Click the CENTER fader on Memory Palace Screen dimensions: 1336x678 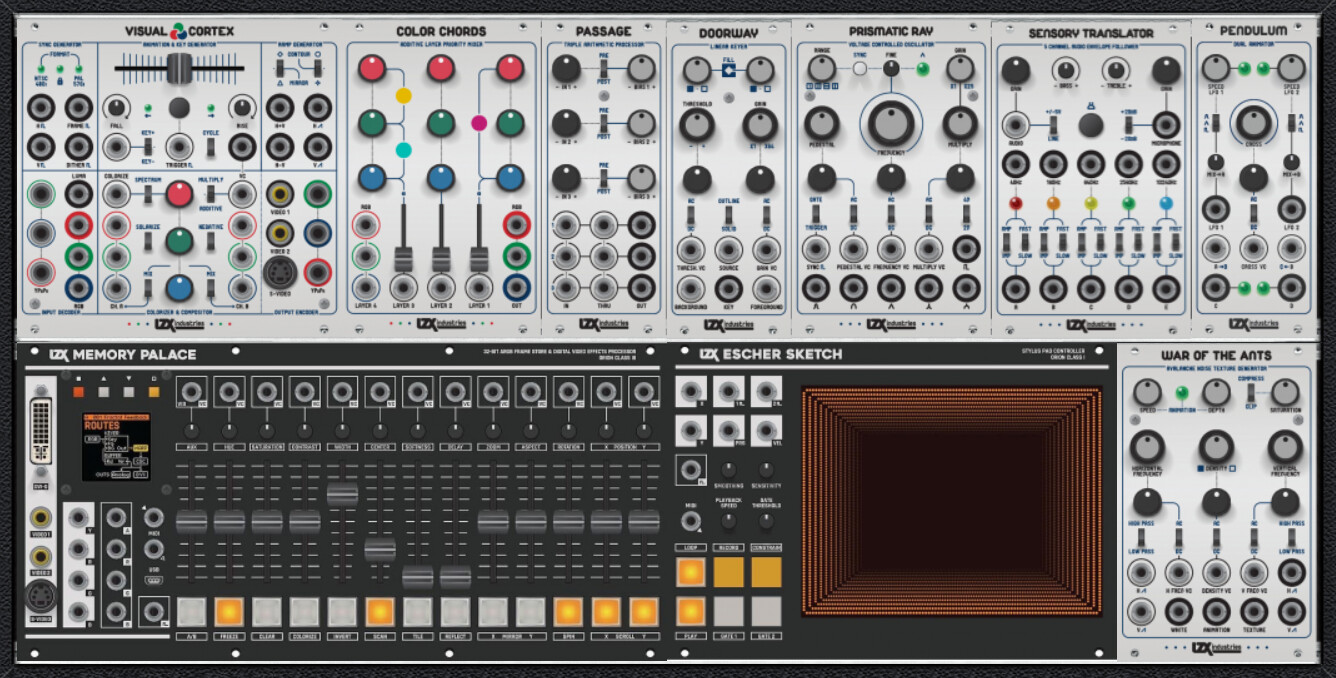click(380, 549)
